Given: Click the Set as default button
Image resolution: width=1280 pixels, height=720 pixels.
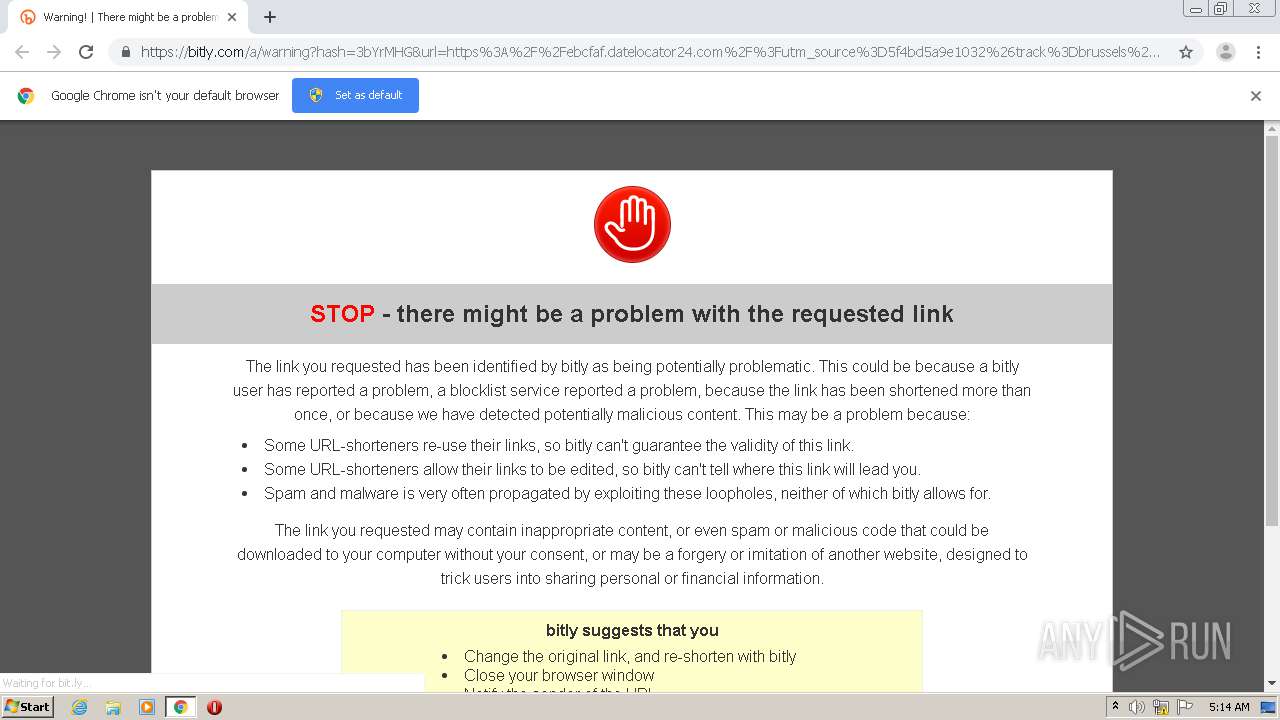Looking at the screenshot, I should click(x=355, y=95).
